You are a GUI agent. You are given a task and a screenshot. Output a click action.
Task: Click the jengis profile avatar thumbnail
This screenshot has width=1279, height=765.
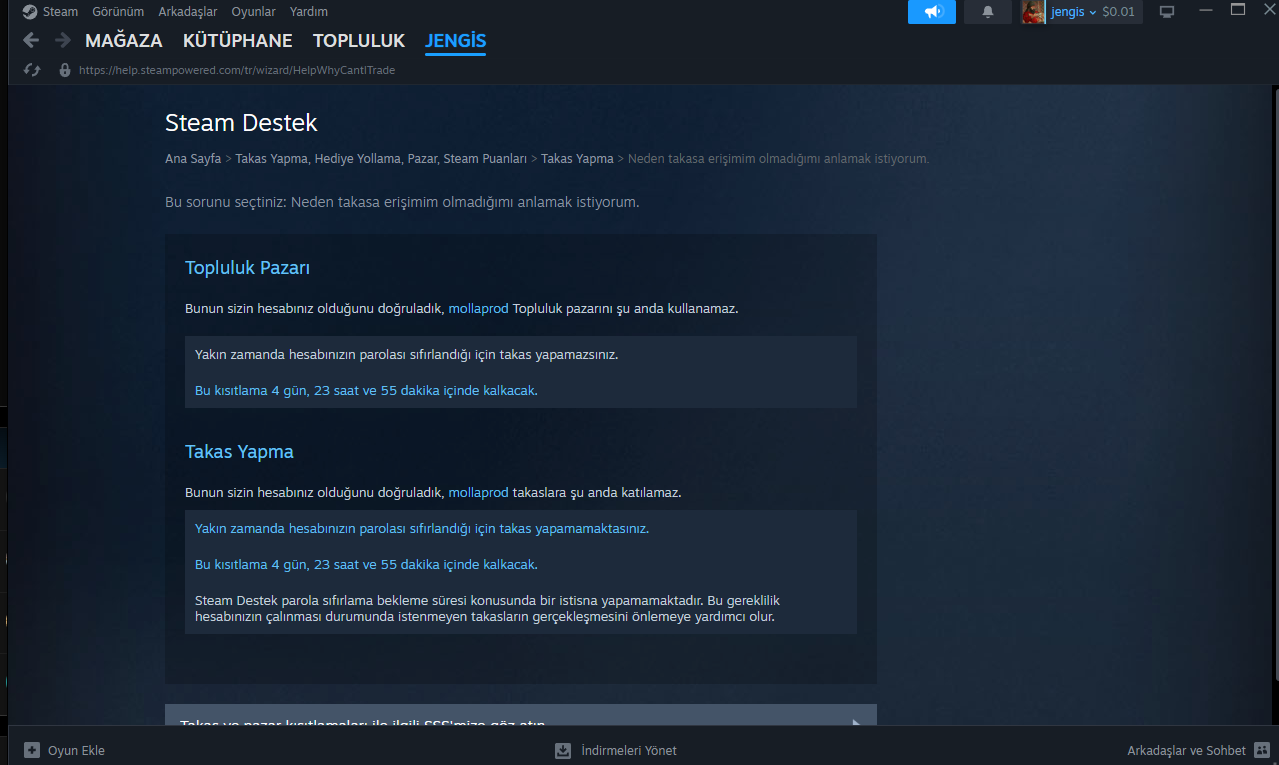(1033, 12)
